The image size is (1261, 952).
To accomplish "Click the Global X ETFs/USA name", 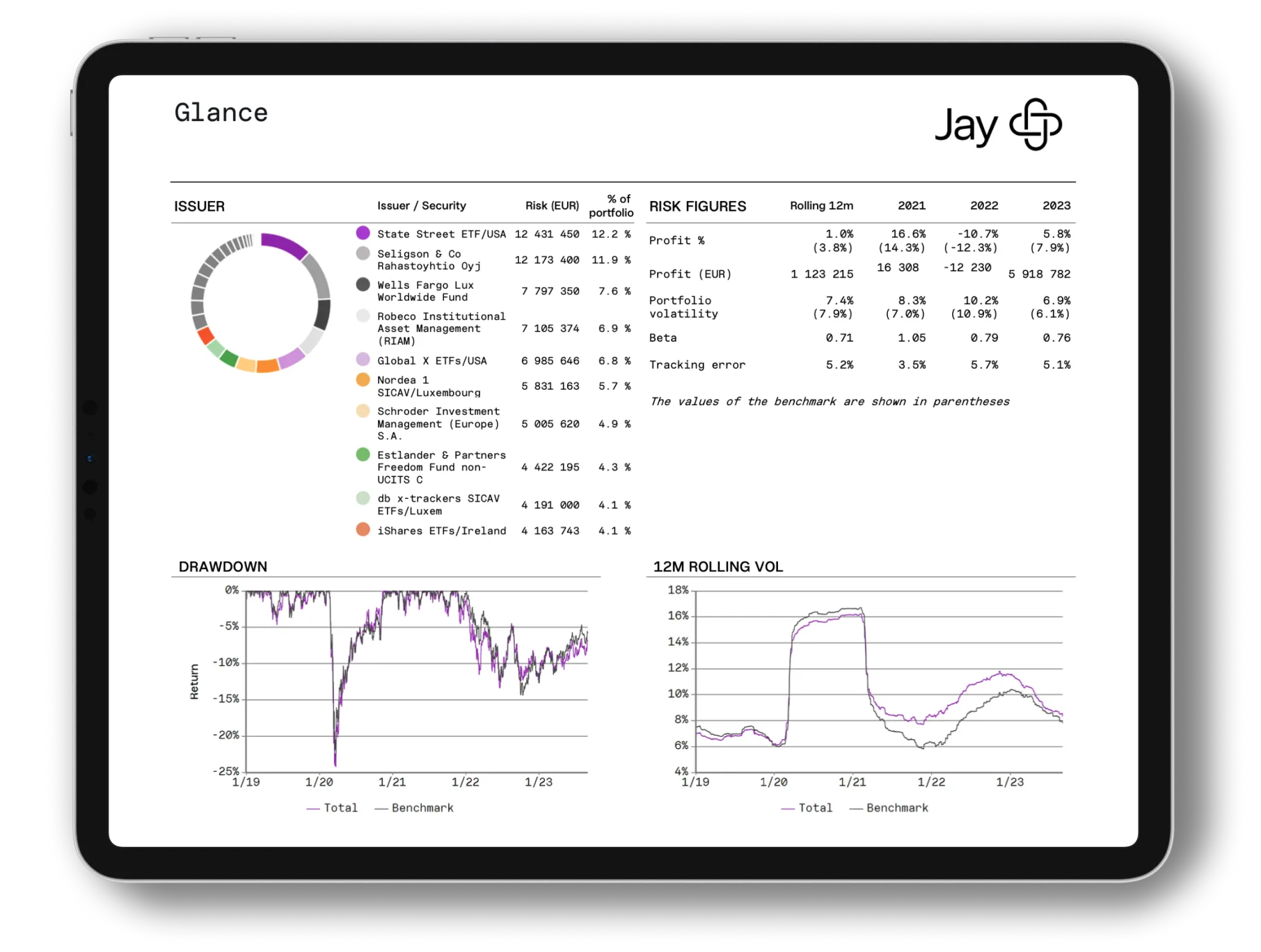I will tap(432, 360).
